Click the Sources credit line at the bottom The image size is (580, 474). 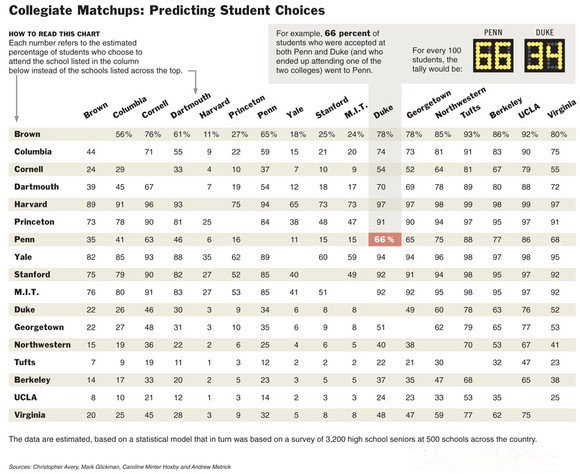click(x=120, y=467)
